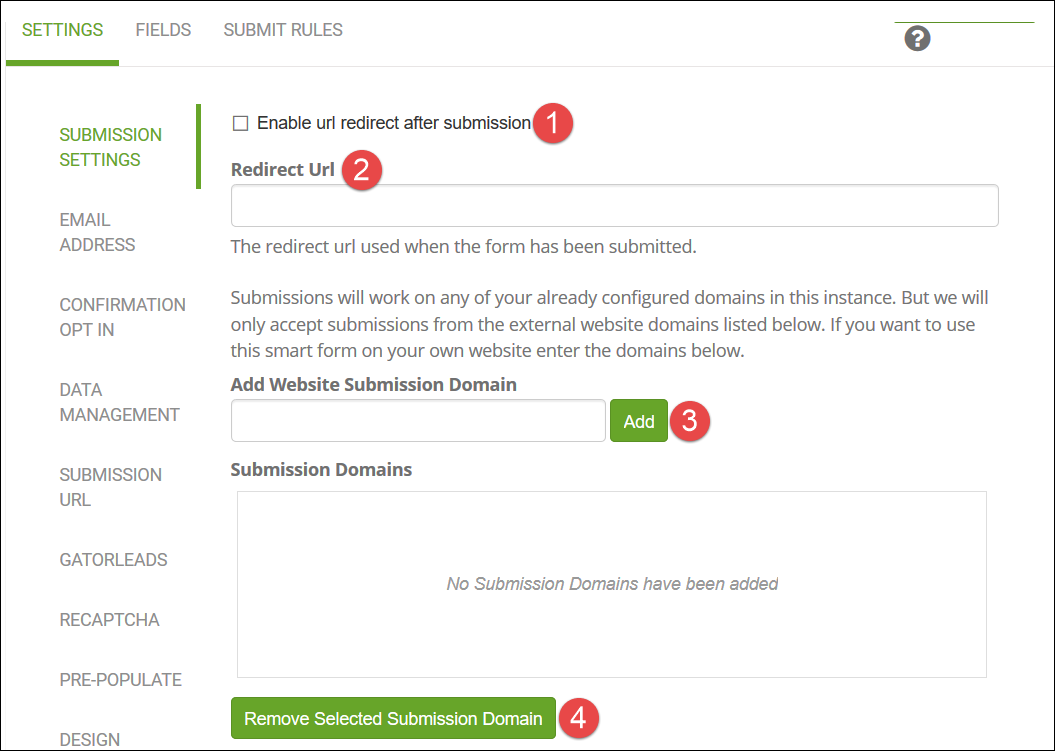Select Submission URL in sidebar

point(110,487)
